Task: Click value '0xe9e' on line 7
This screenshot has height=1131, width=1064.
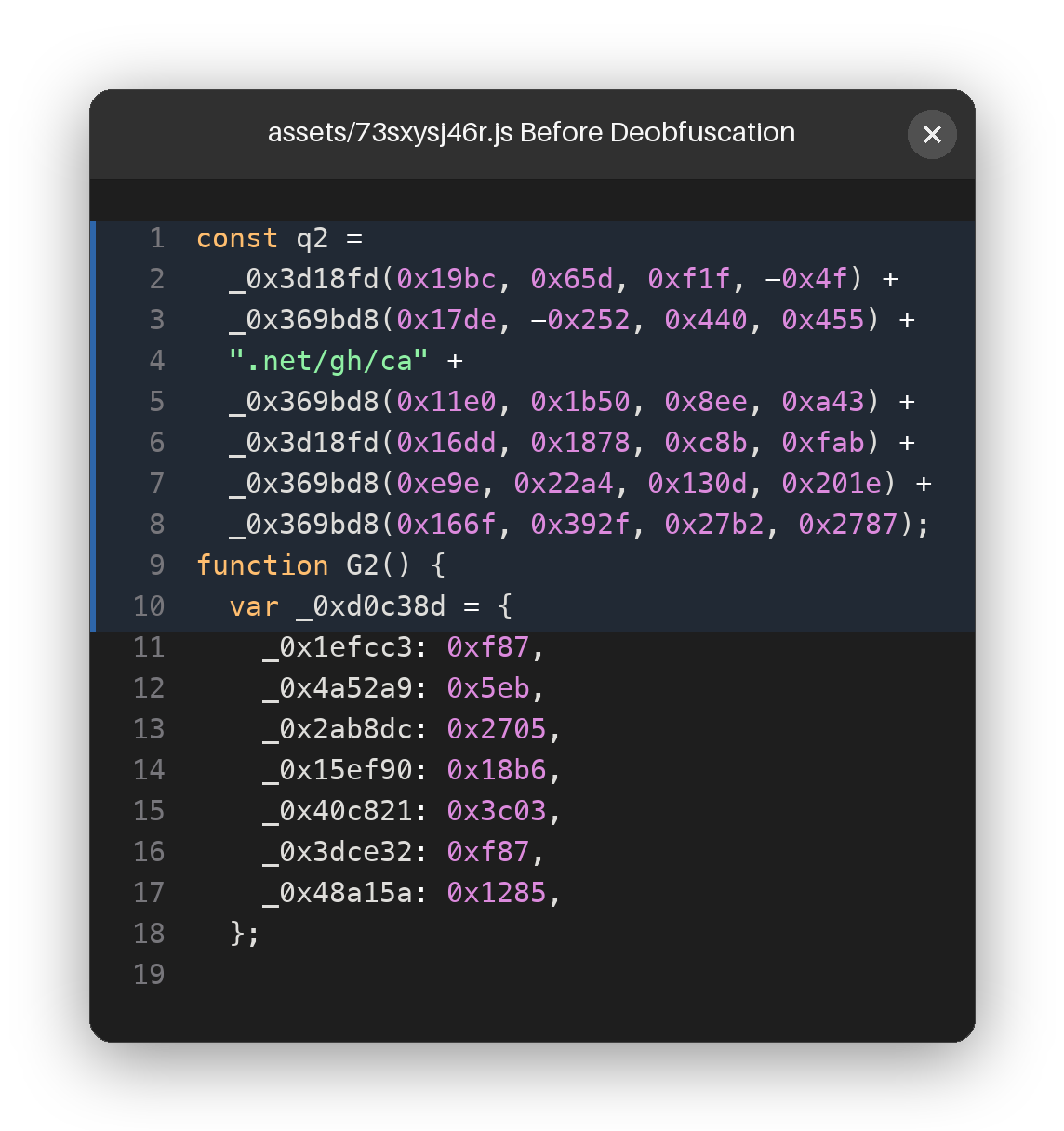Action: 438,484
